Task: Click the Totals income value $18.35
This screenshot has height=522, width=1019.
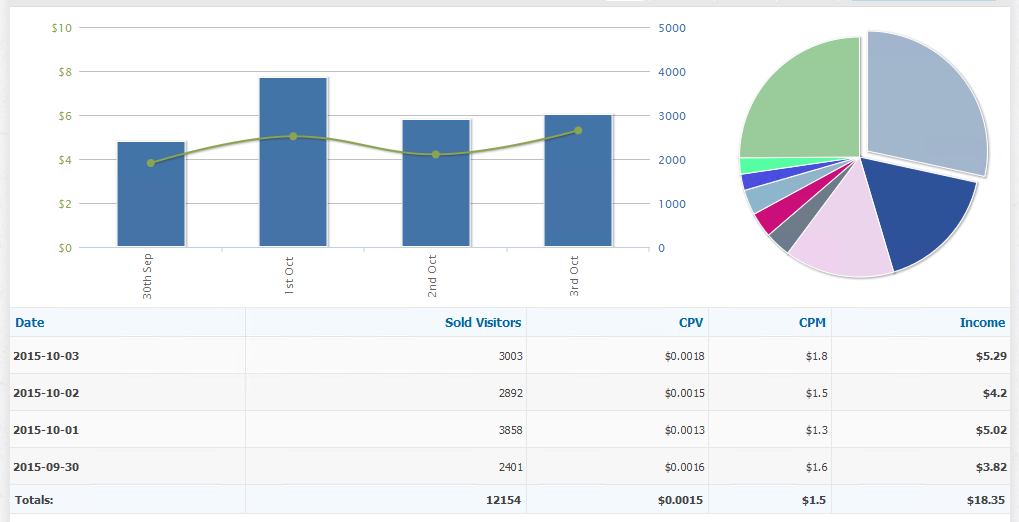Action: [x=985, y=500]
